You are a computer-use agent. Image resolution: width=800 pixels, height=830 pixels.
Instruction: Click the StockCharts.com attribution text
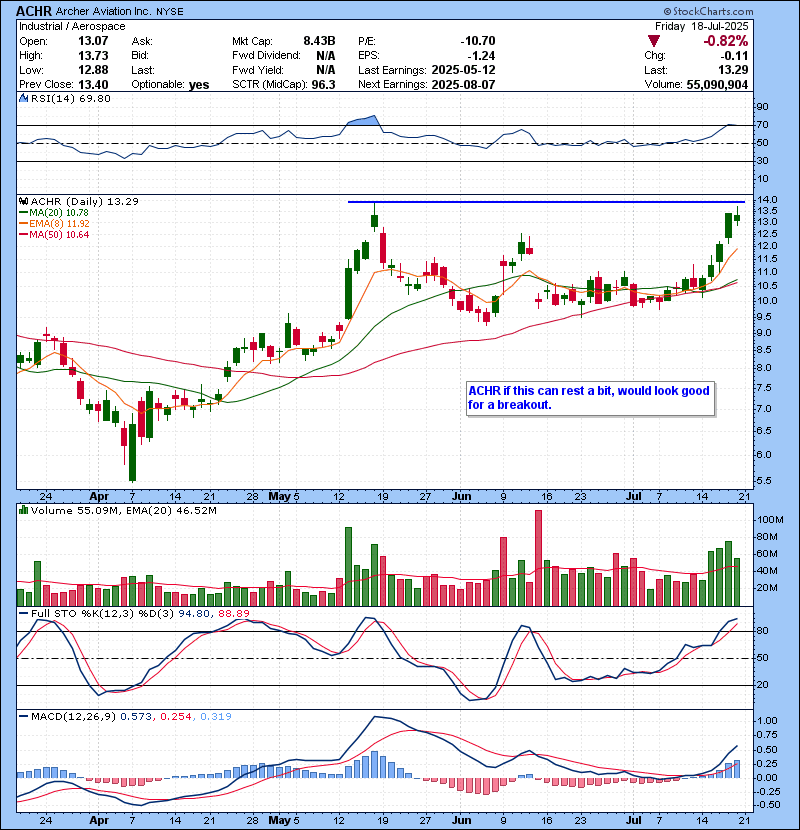708,11
